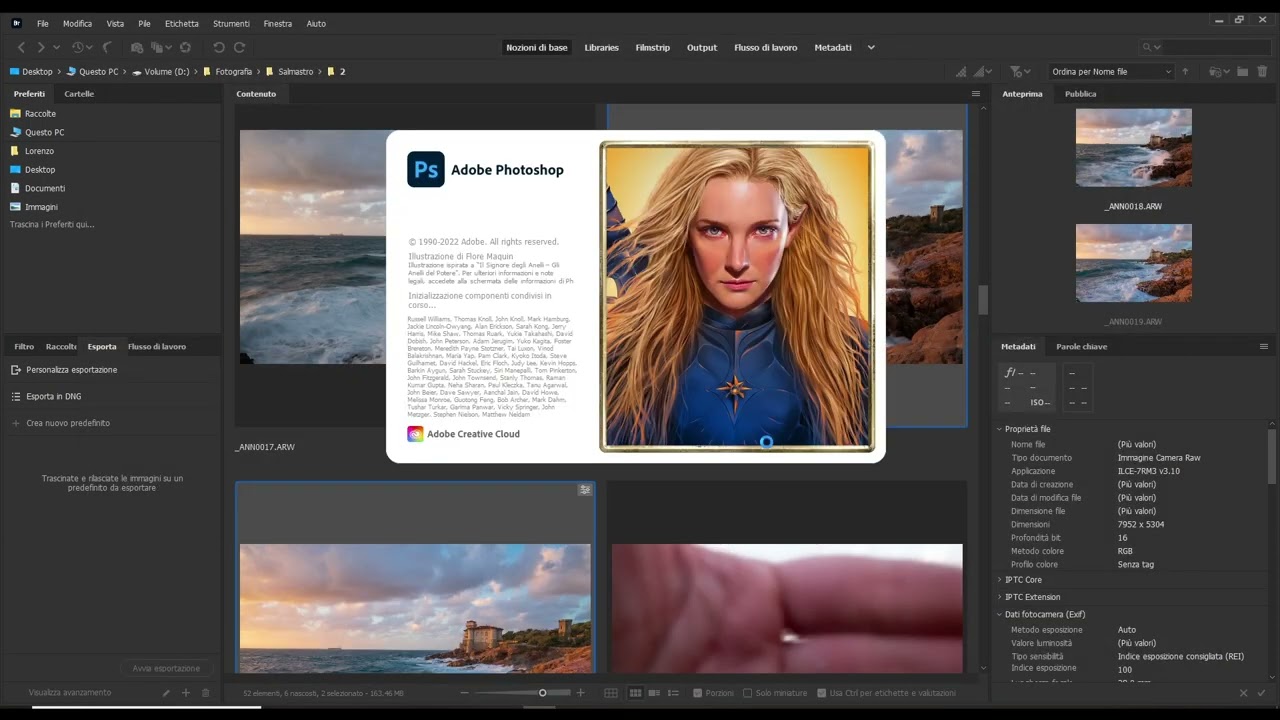
Task: Open the File menu
Action: 42,23
